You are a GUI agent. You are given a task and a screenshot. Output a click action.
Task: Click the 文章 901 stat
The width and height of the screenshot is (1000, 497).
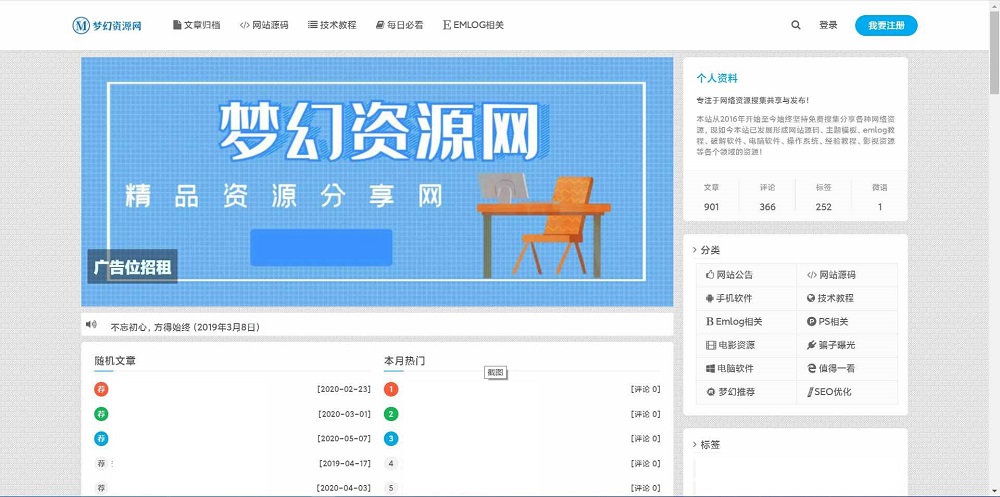[x=712, y=197]
